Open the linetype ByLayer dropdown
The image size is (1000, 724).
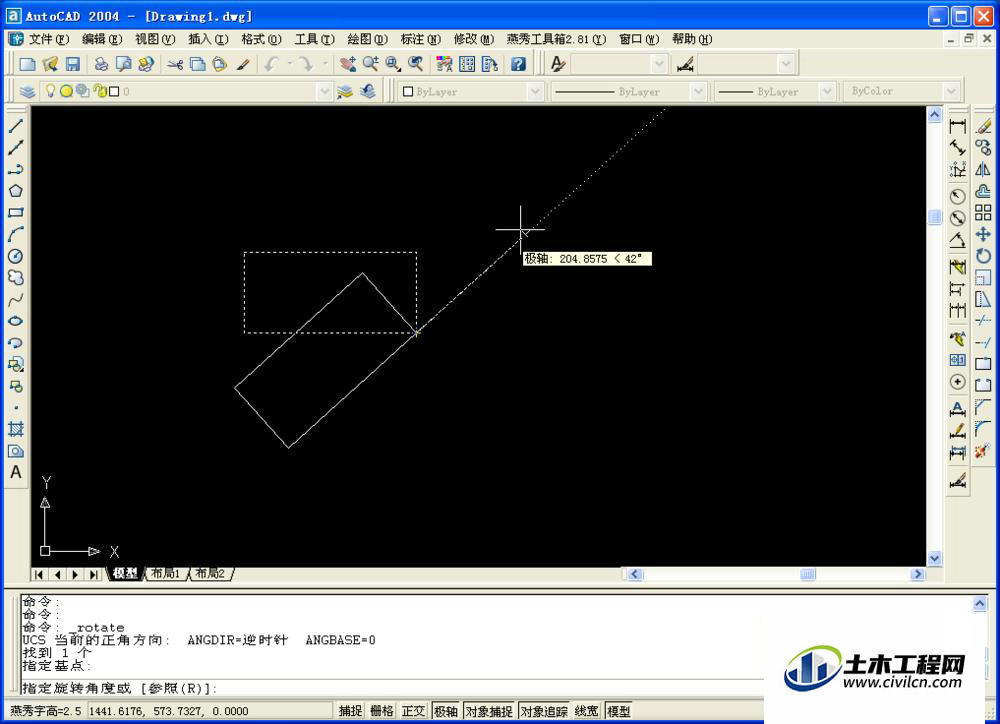pyautogui.click(x=698, y=91)
